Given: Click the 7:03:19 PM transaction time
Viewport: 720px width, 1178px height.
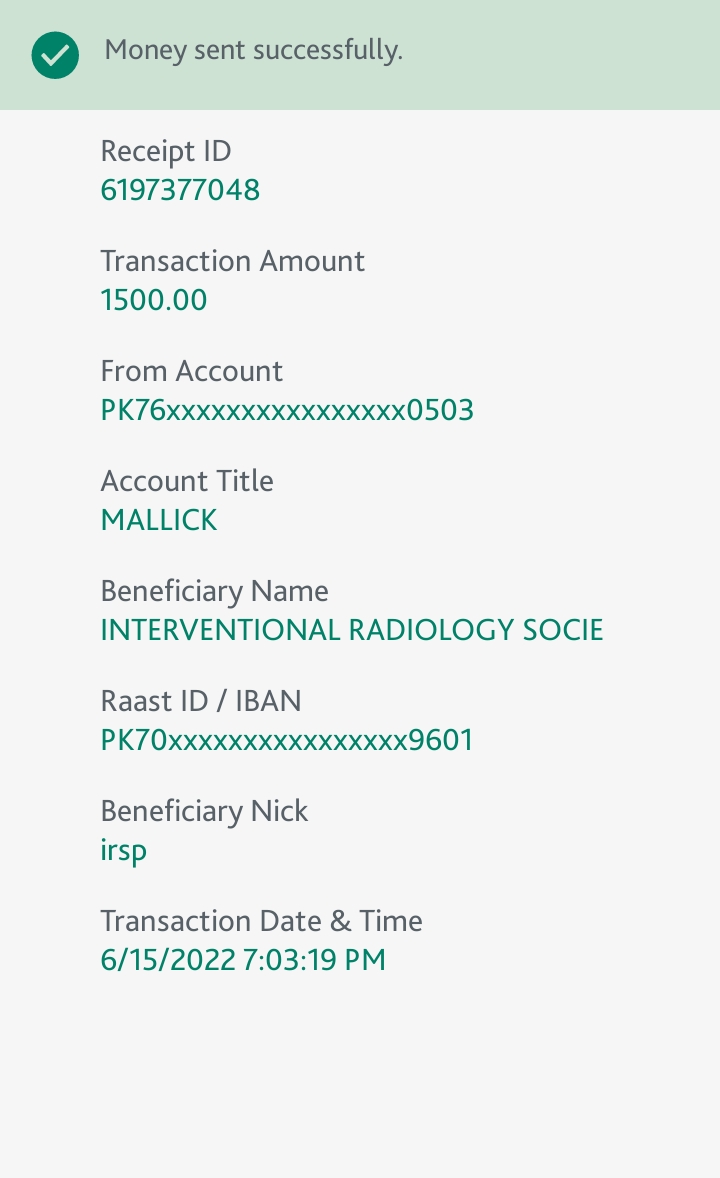Looking at the screenshot, I should (x=314, y=960).
